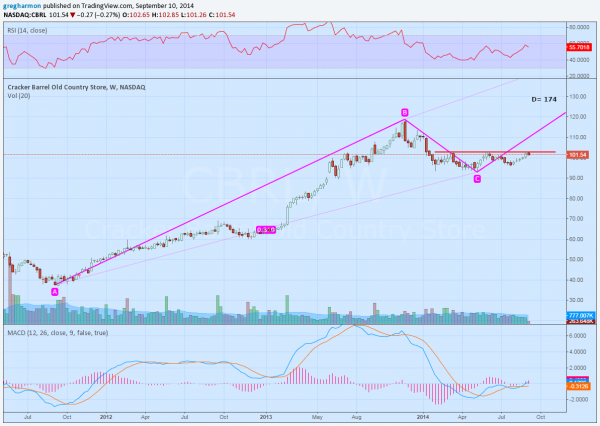
Task: Click the 4.0000 MACD axis label
Action: click(579, 351)
